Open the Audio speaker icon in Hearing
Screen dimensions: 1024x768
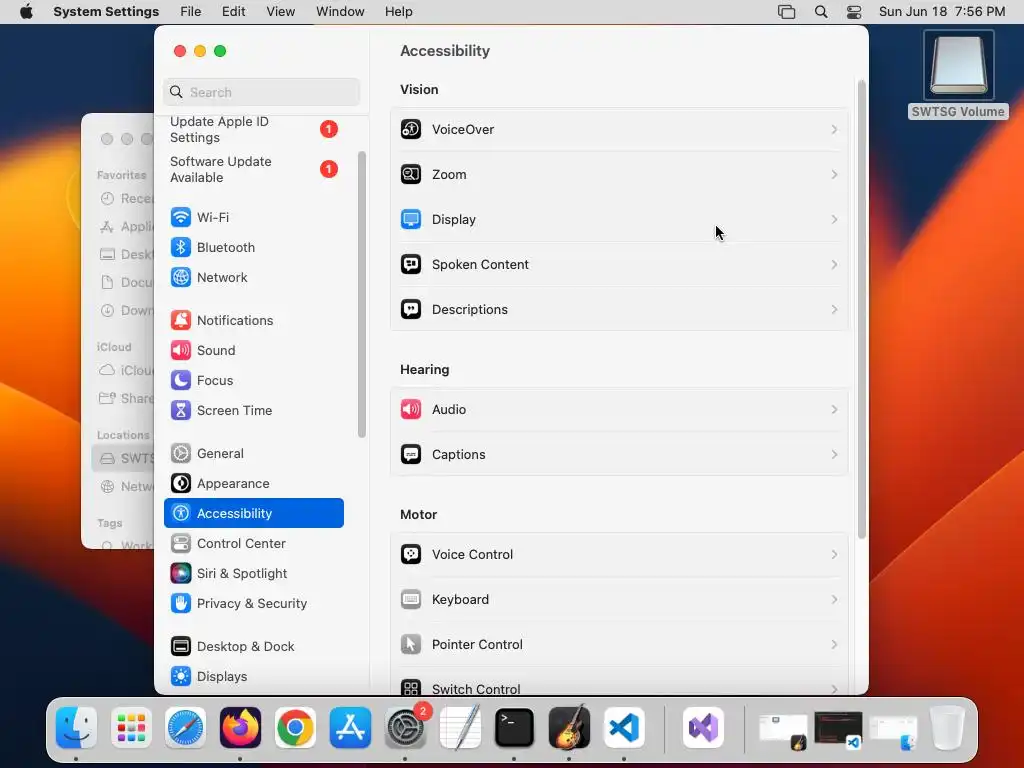[411, 409]
